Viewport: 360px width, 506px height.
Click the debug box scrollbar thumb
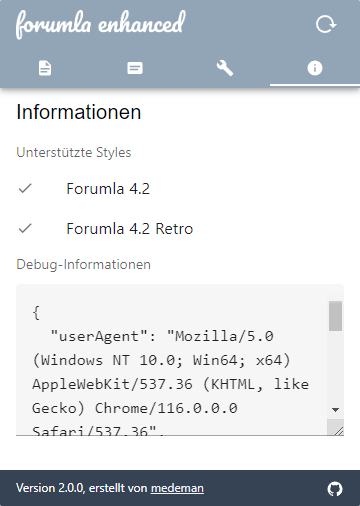coord(335,316)
